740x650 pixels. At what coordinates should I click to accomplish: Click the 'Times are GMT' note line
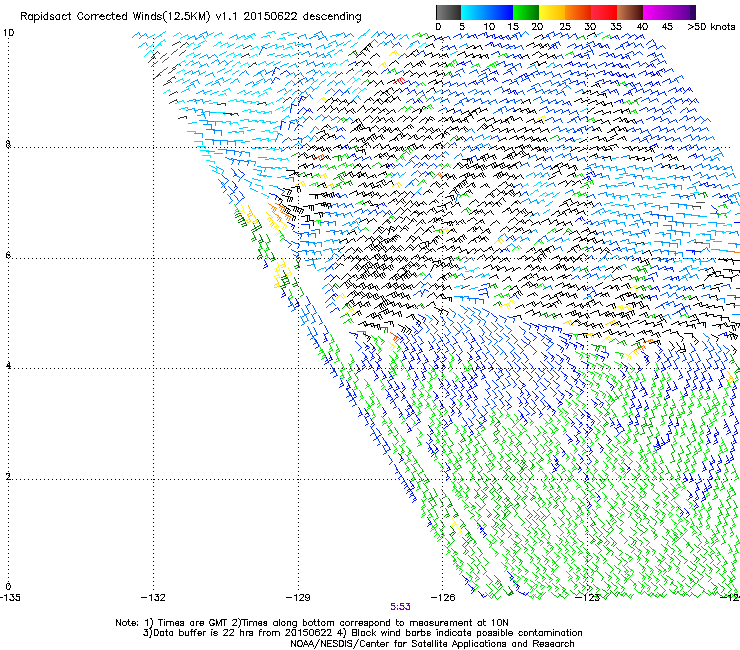(312, 623)
